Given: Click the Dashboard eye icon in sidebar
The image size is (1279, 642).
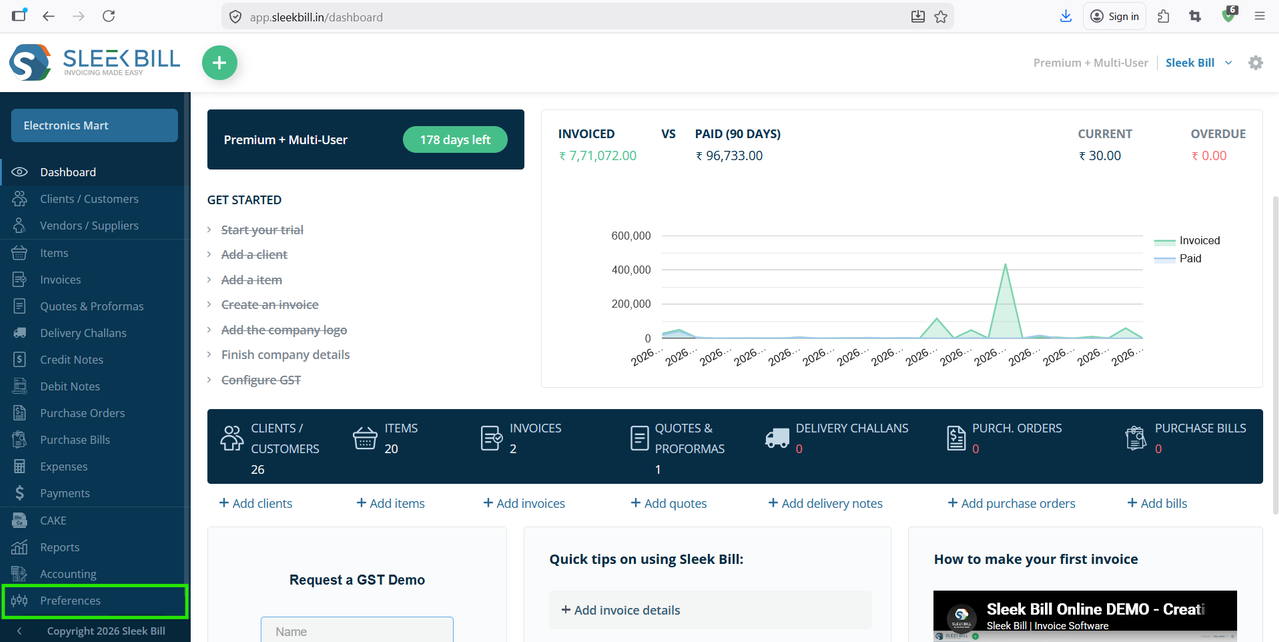Looking at the screenshot, I should point(19,172).
